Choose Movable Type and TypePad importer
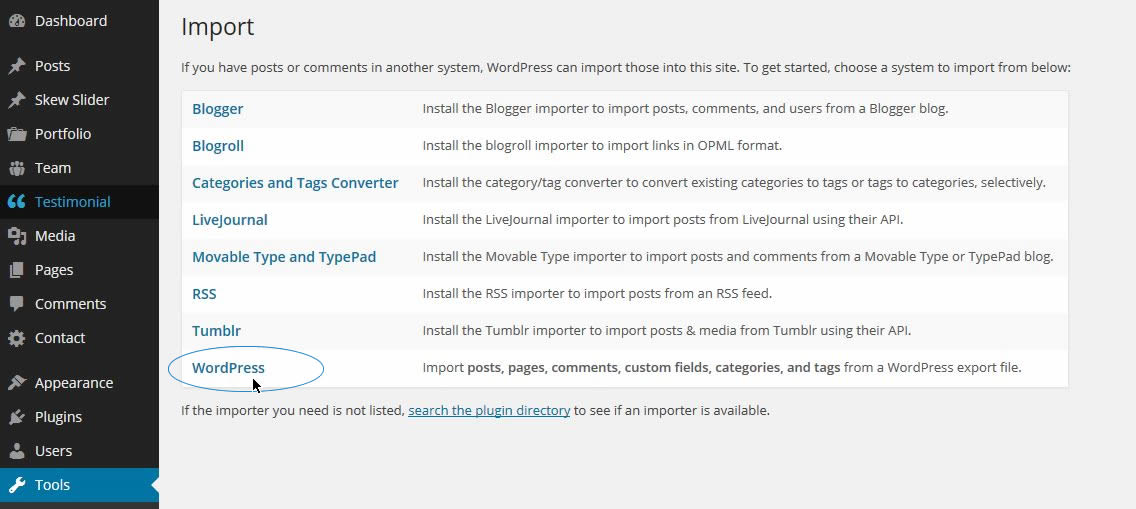Image resolution: width=1136 pixels, height=509 pixels. tap(284, 257)
